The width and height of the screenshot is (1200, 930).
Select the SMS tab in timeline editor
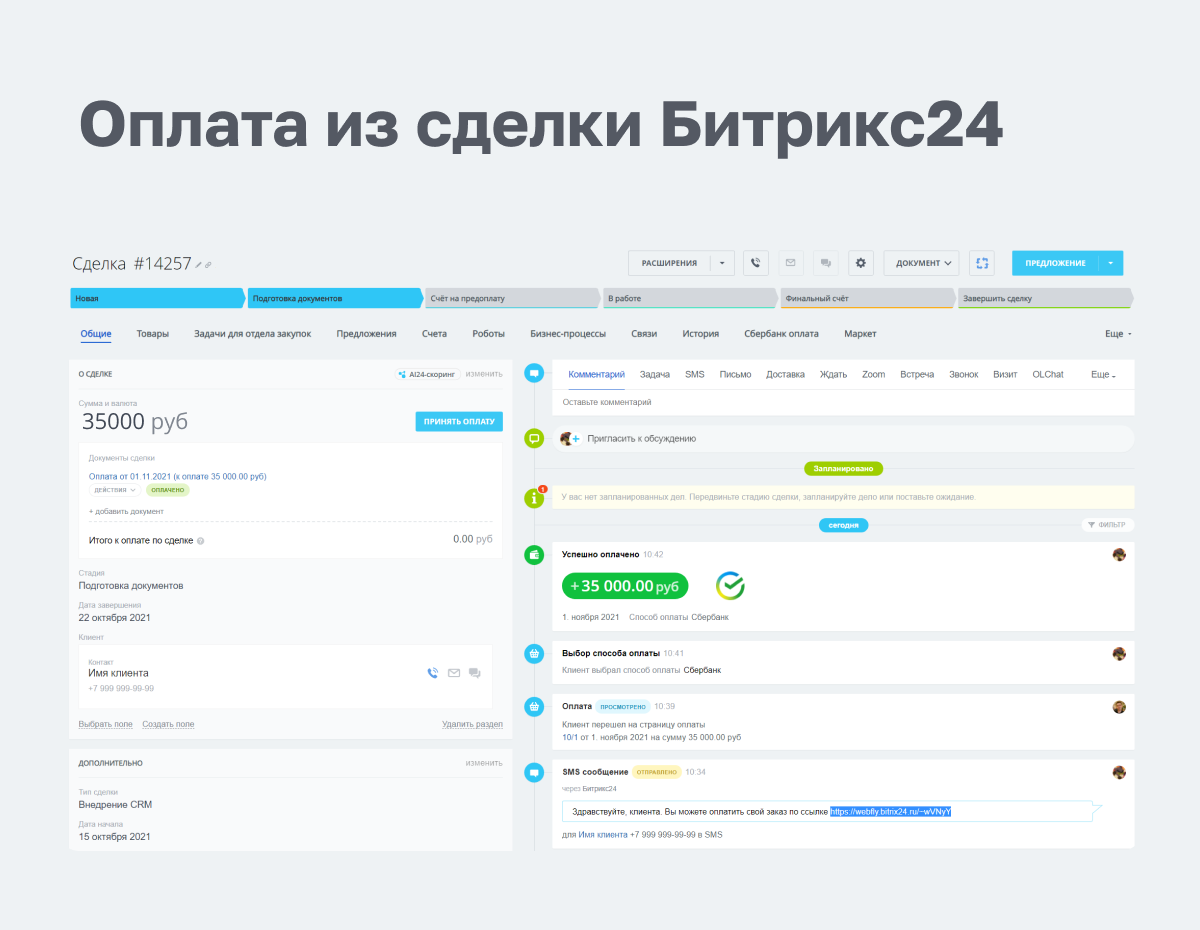point(694,374)
